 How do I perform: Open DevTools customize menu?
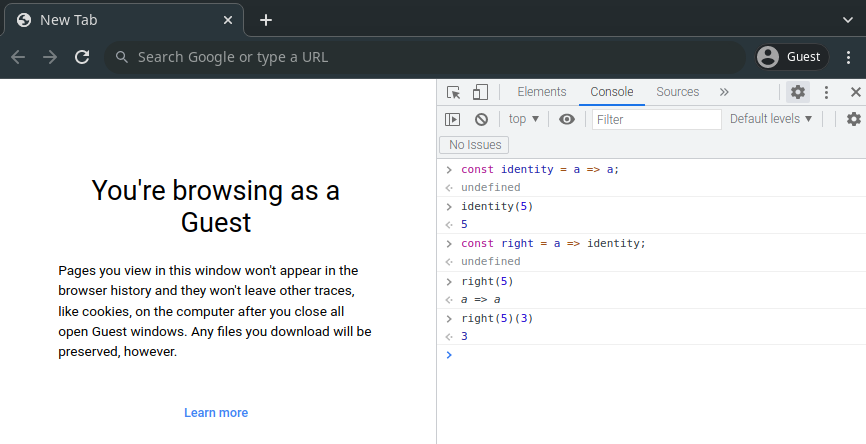[826, 92]
